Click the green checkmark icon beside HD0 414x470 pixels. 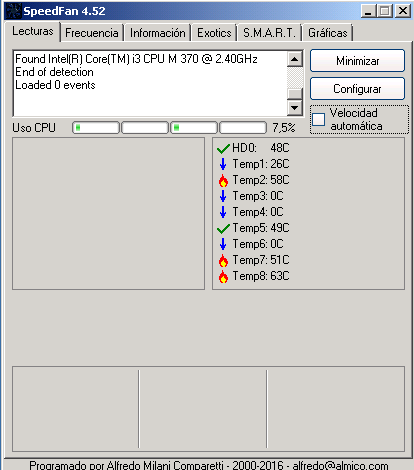pos(223,148)
